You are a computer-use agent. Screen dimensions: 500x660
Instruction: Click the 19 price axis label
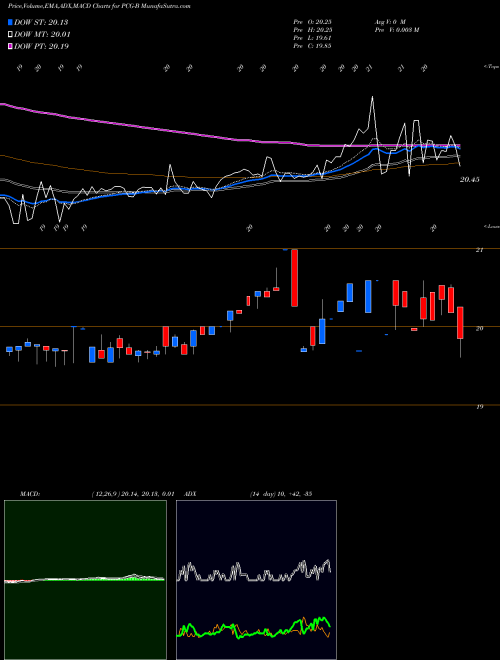(x=479, y=407)
